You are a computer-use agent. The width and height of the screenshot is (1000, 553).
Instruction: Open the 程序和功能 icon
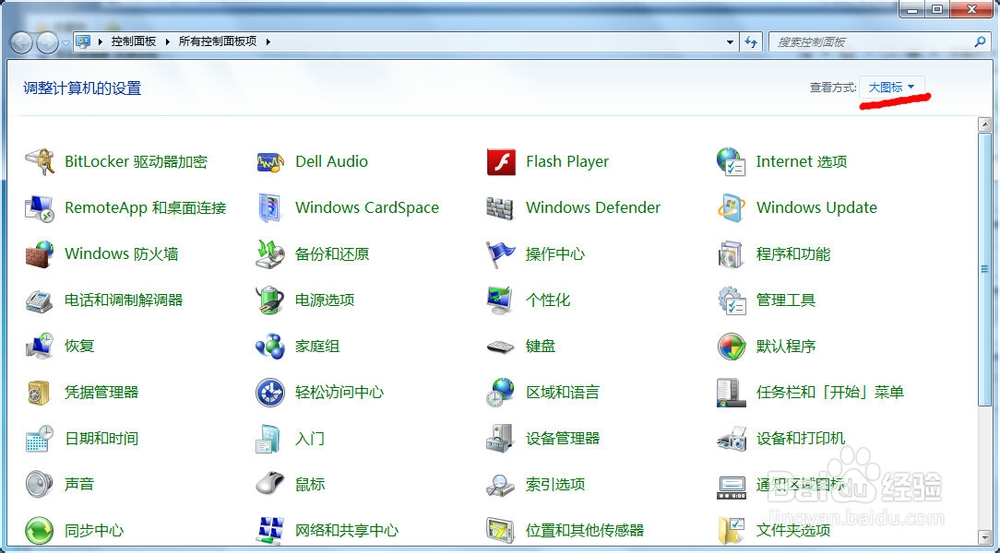pyautogui.click(x=731, y=254)
